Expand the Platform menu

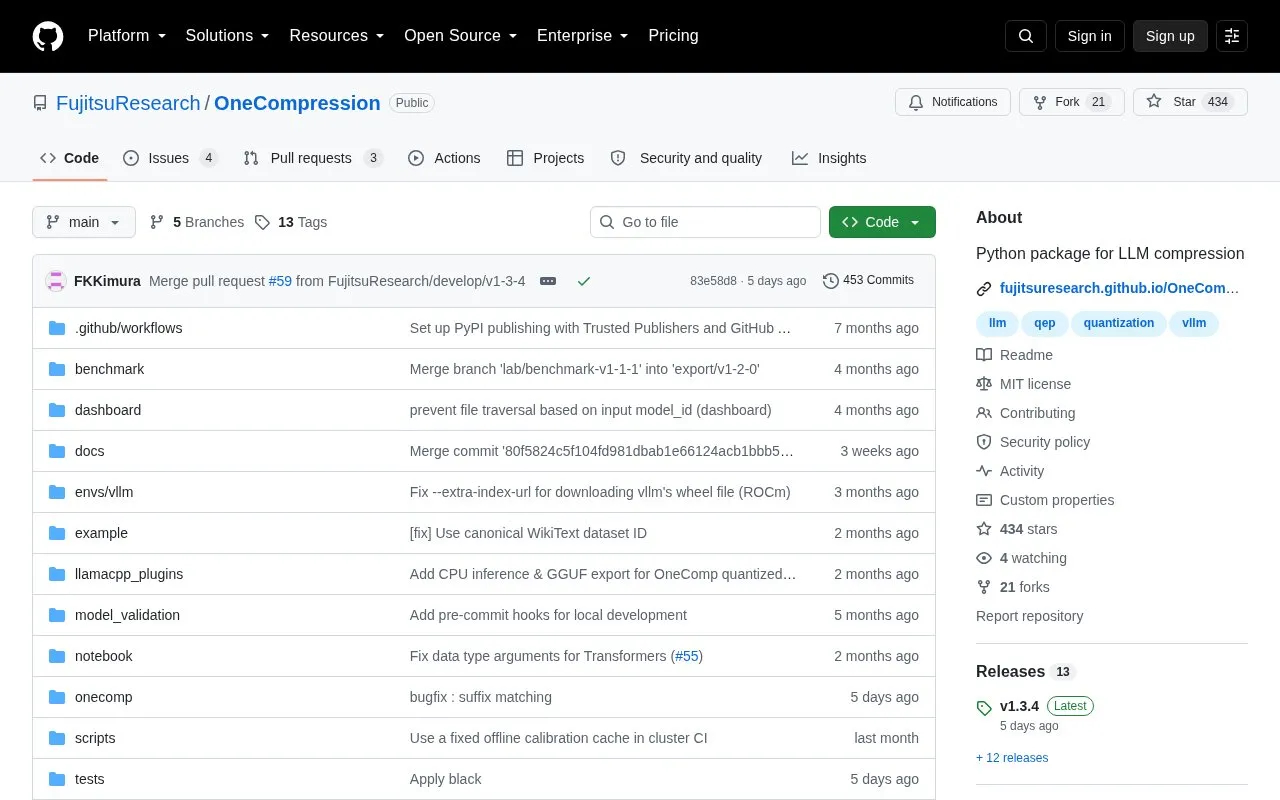(x=127, y=36)
